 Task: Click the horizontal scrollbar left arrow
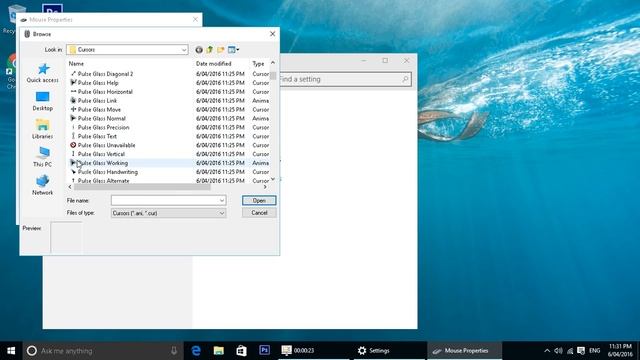(70, 187)
